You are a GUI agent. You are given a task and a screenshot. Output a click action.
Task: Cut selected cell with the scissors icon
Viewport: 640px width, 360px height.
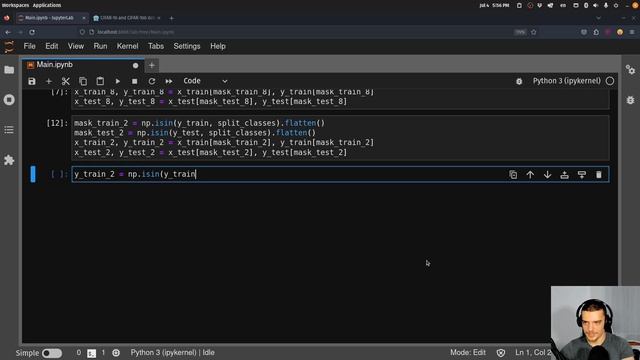tap(66, 81)
